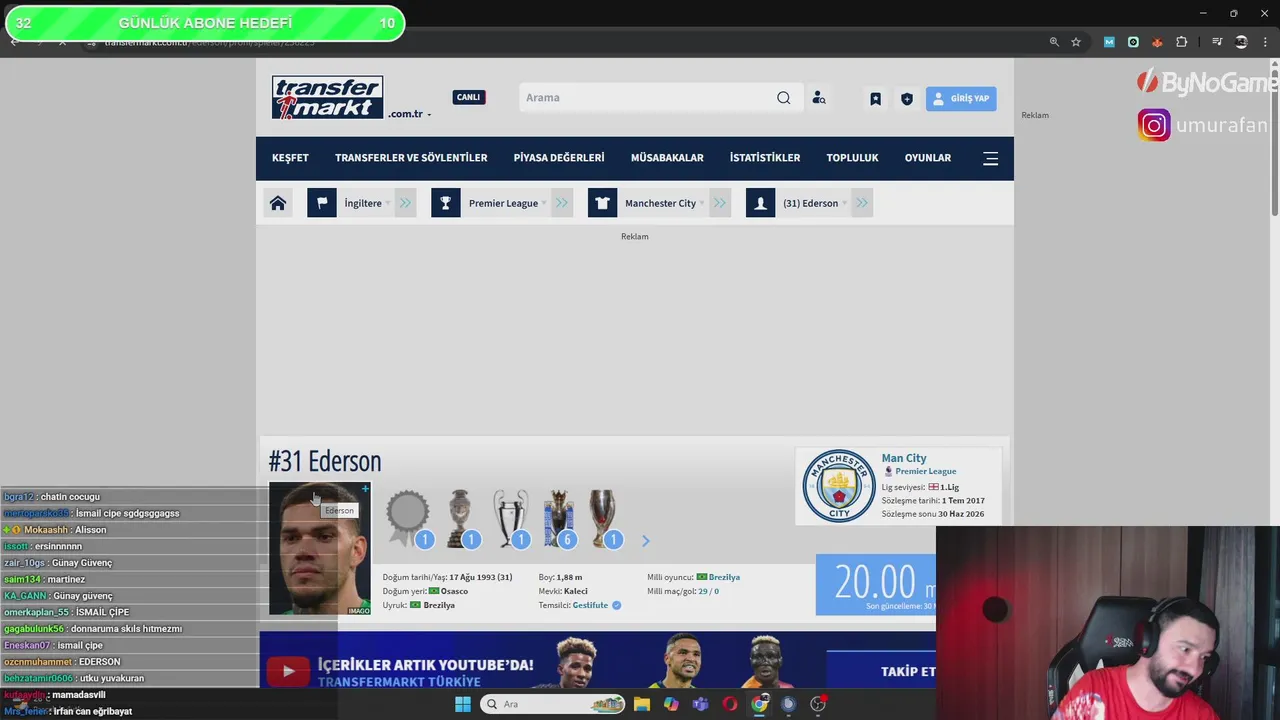Open the İSTATİSTİKLER menu
This screenshot has height=720, width=1280.
(765, 158)
